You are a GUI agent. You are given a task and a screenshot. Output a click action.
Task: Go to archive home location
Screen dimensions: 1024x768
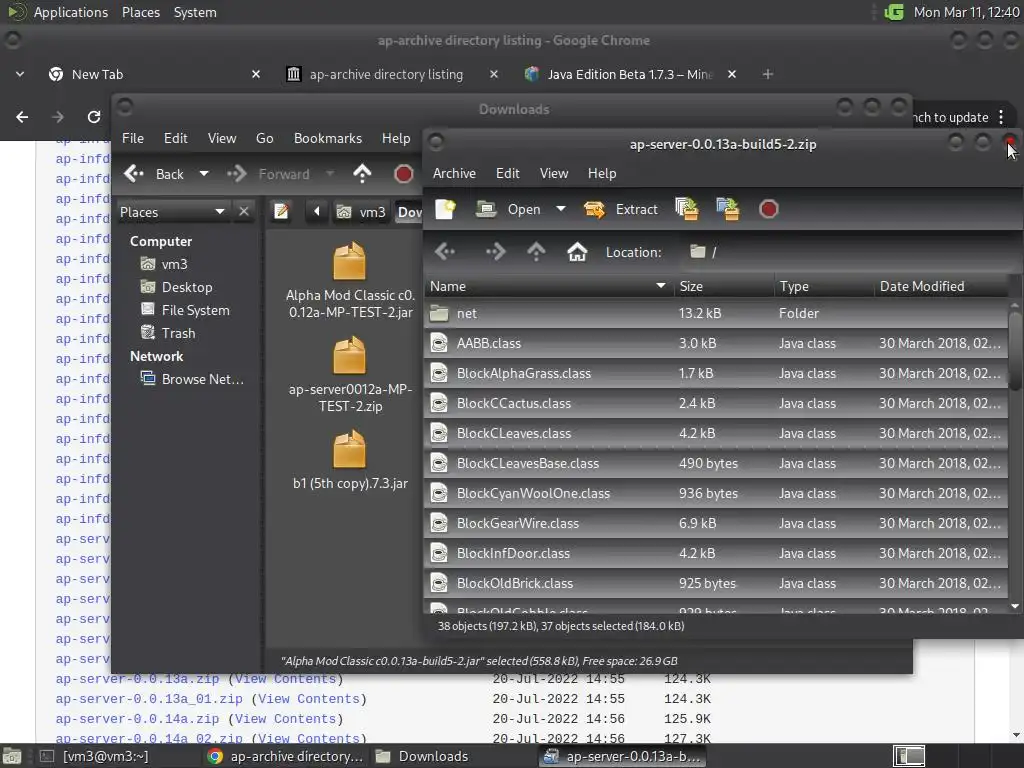coord(577,251)
